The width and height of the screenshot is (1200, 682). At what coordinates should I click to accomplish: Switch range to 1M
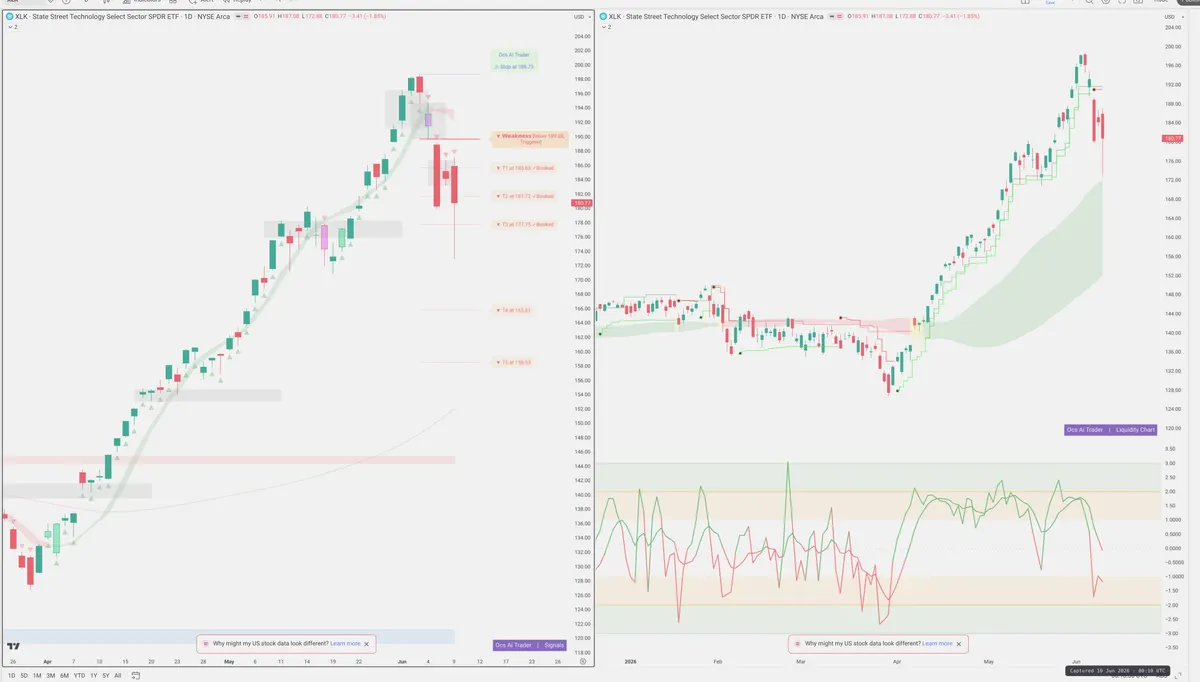[37, 676]
